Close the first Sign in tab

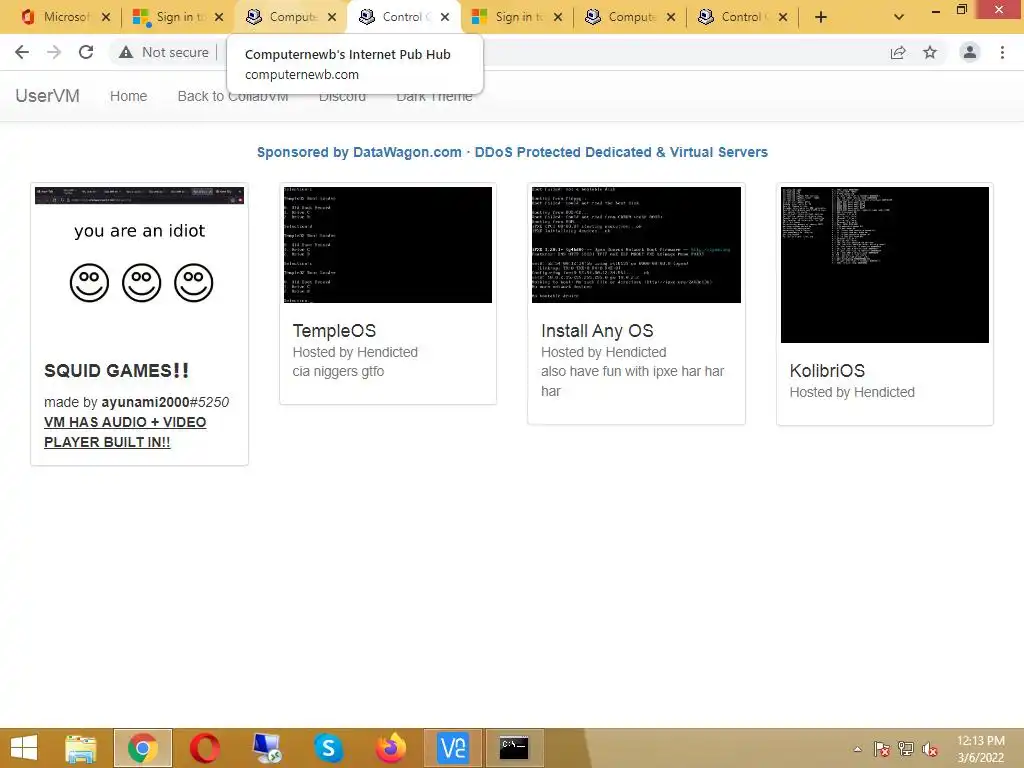click(x=219, y=17)
